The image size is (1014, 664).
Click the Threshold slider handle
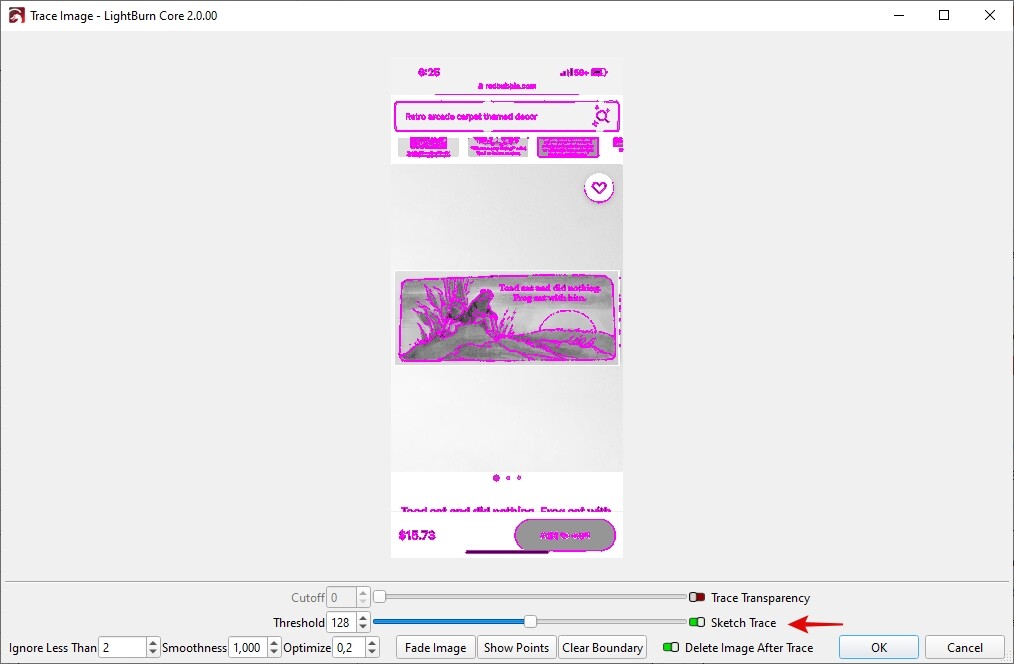[530, 622]
